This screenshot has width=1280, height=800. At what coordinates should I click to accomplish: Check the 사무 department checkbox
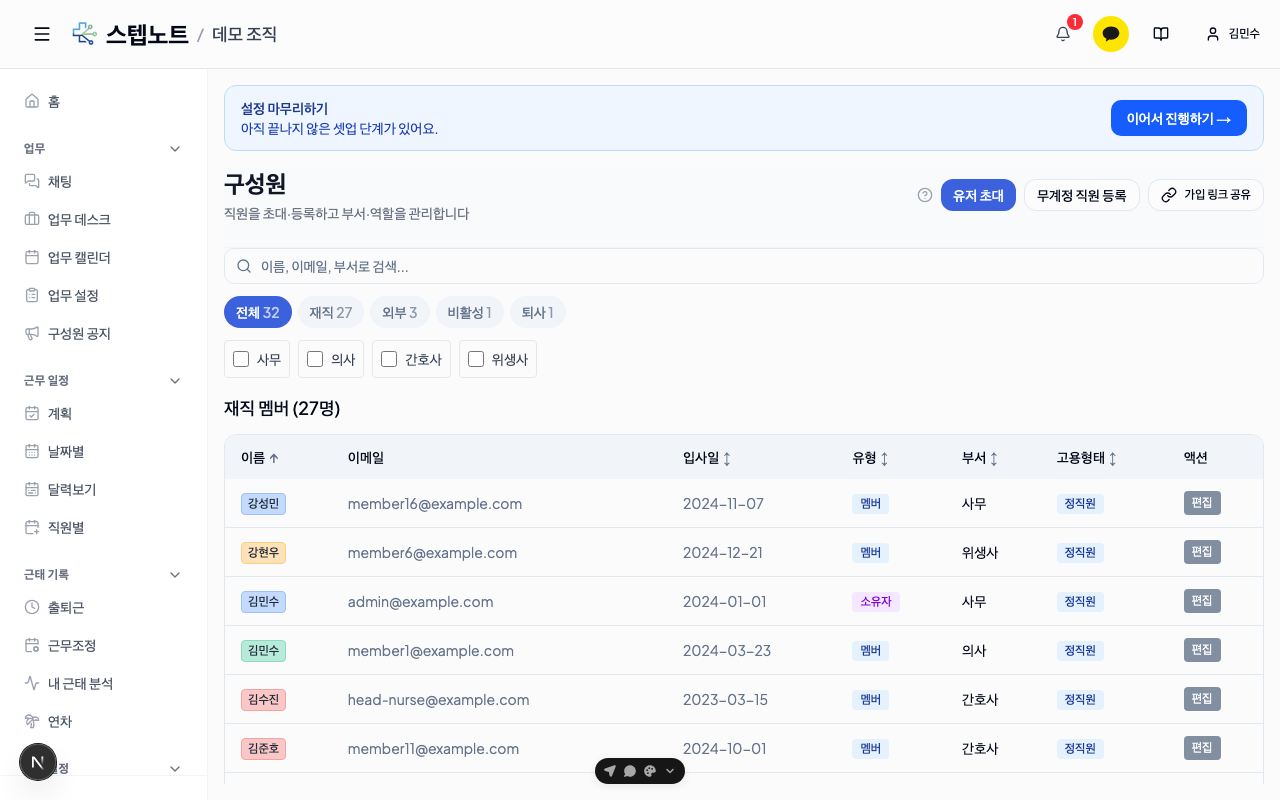(241, 359)
